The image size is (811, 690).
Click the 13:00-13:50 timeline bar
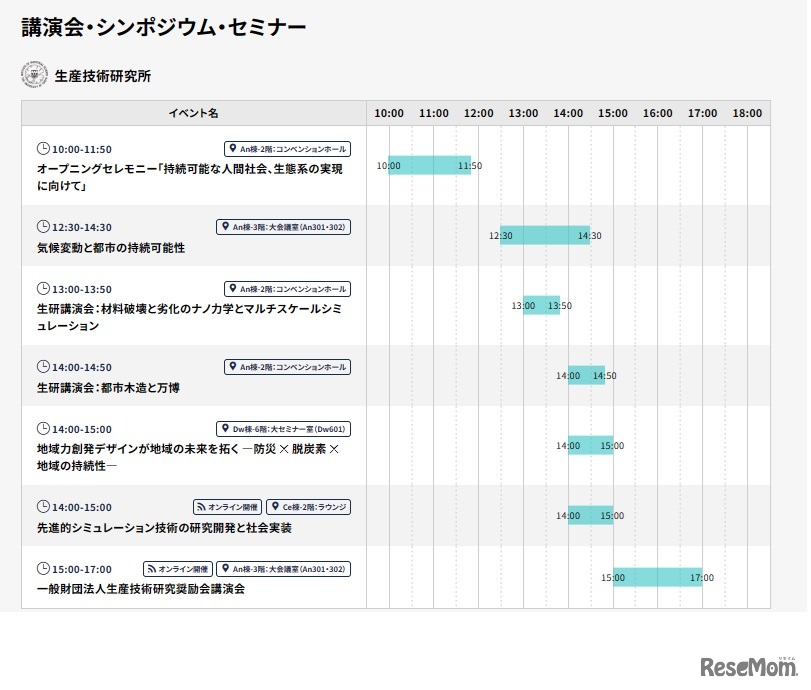pyautogui.click(x=542, y=305)
